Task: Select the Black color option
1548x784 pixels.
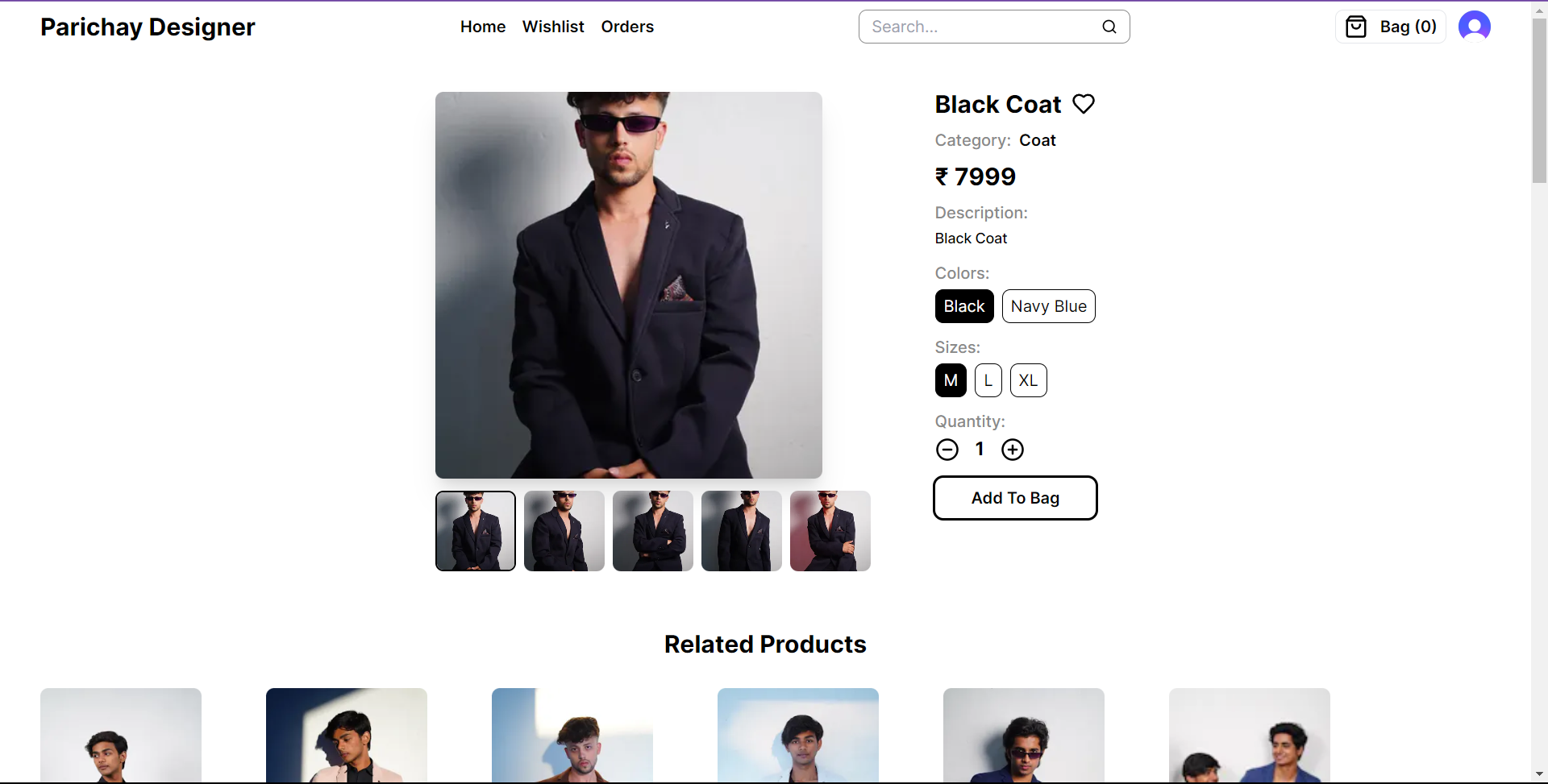Action: pyautogui.click(x=964, y=306)
